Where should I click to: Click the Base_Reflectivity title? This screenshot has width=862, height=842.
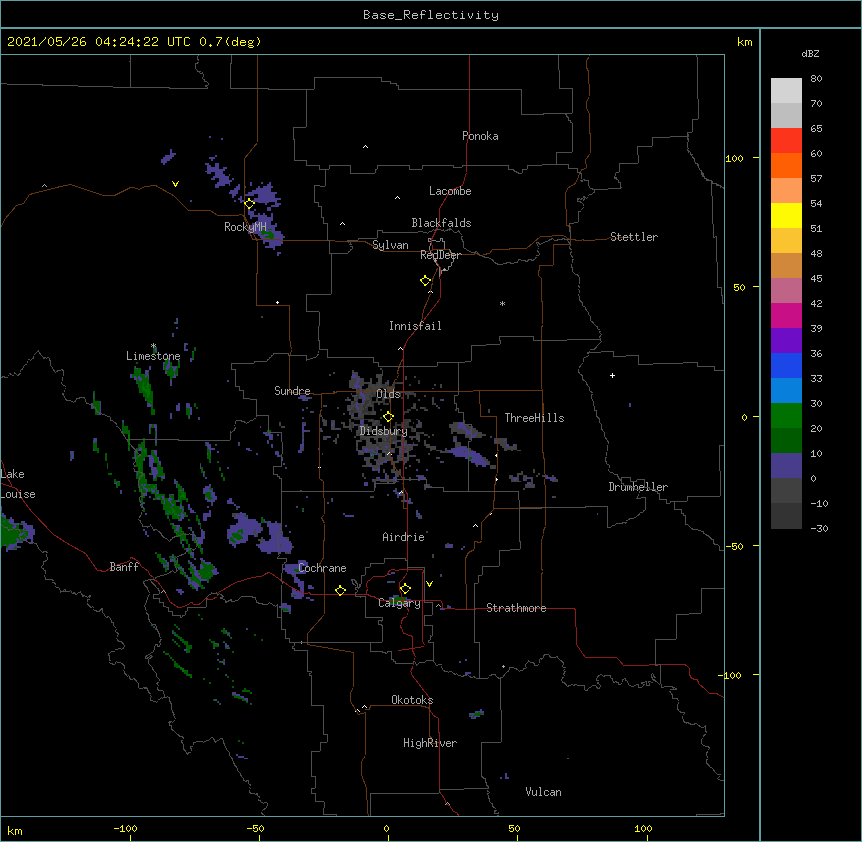[x=431, y=15]
